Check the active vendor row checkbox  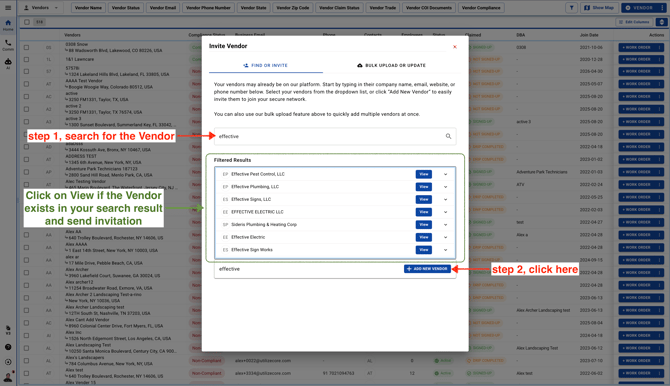[x=26, y=97]
